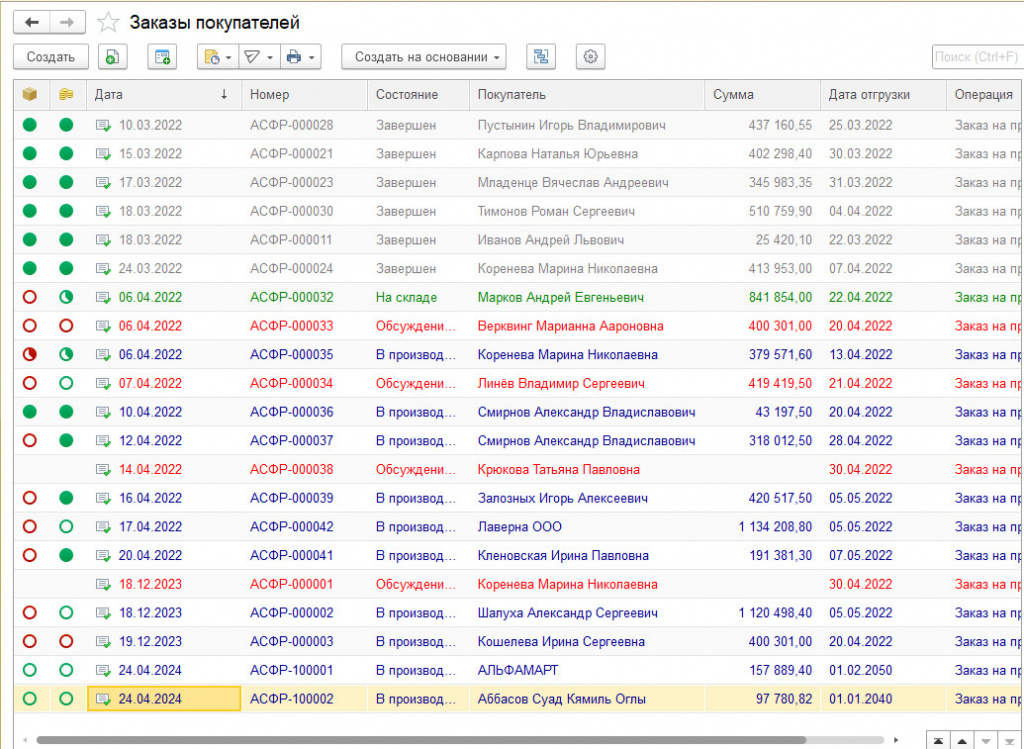Jump to the first row with the top arrow
The height and width of the screenshot is (749, 1024).
coord(938,741)
